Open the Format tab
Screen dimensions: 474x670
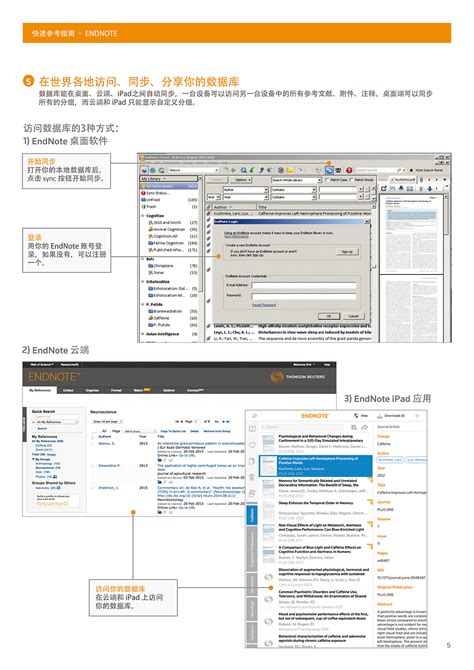[x=116, y=390]
